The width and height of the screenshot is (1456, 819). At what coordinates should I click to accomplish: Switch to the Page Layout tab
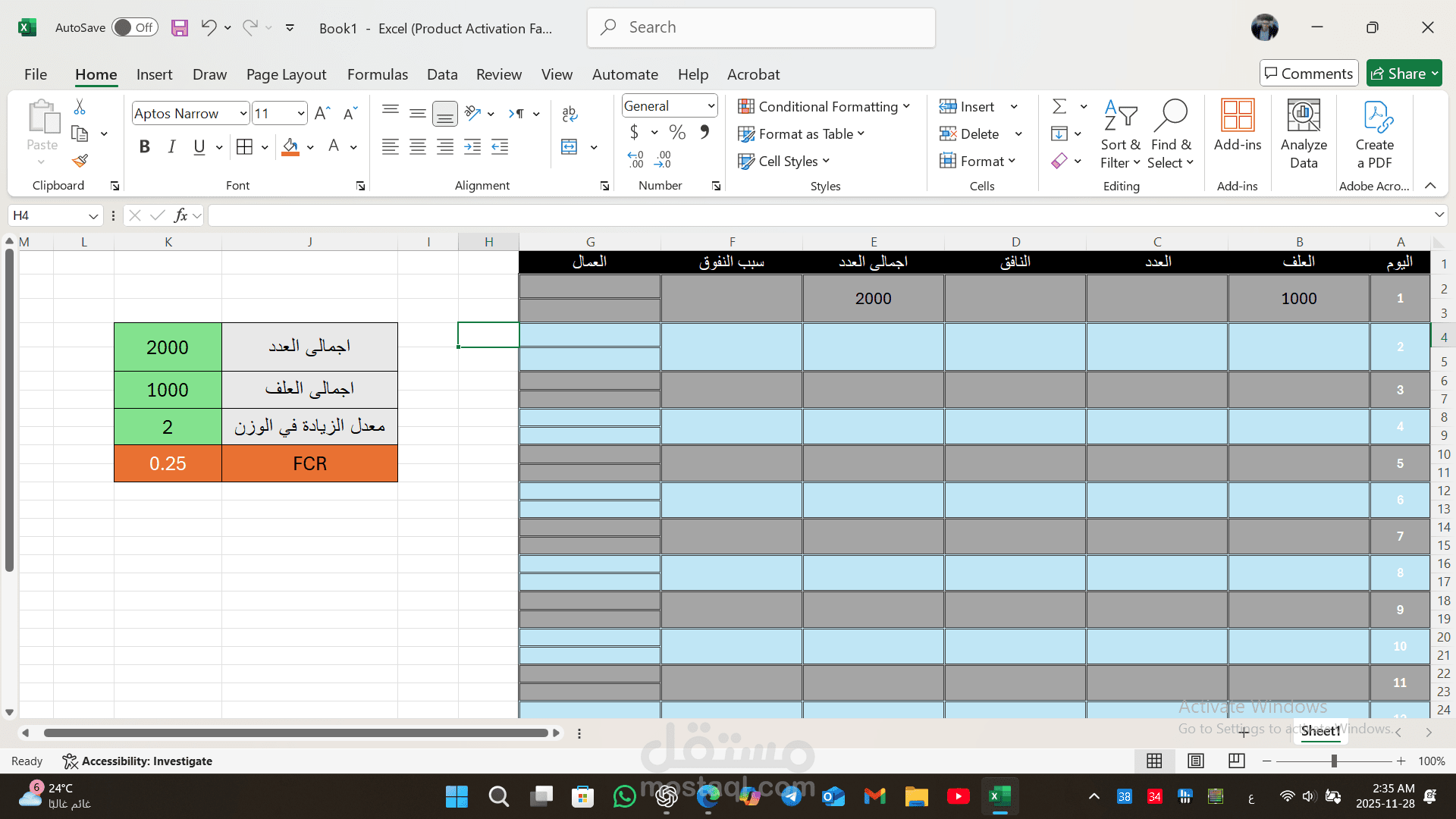tap(286, 74)
